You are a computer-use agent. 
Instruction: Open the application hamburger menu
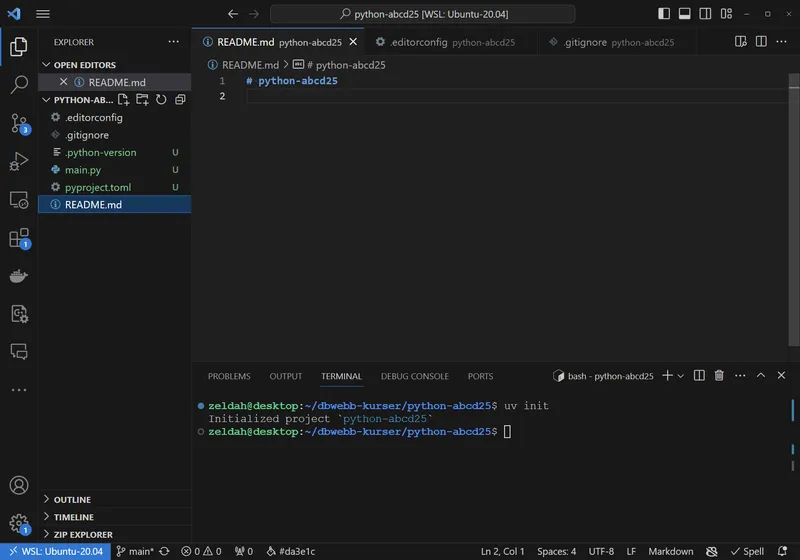point(43,14)
